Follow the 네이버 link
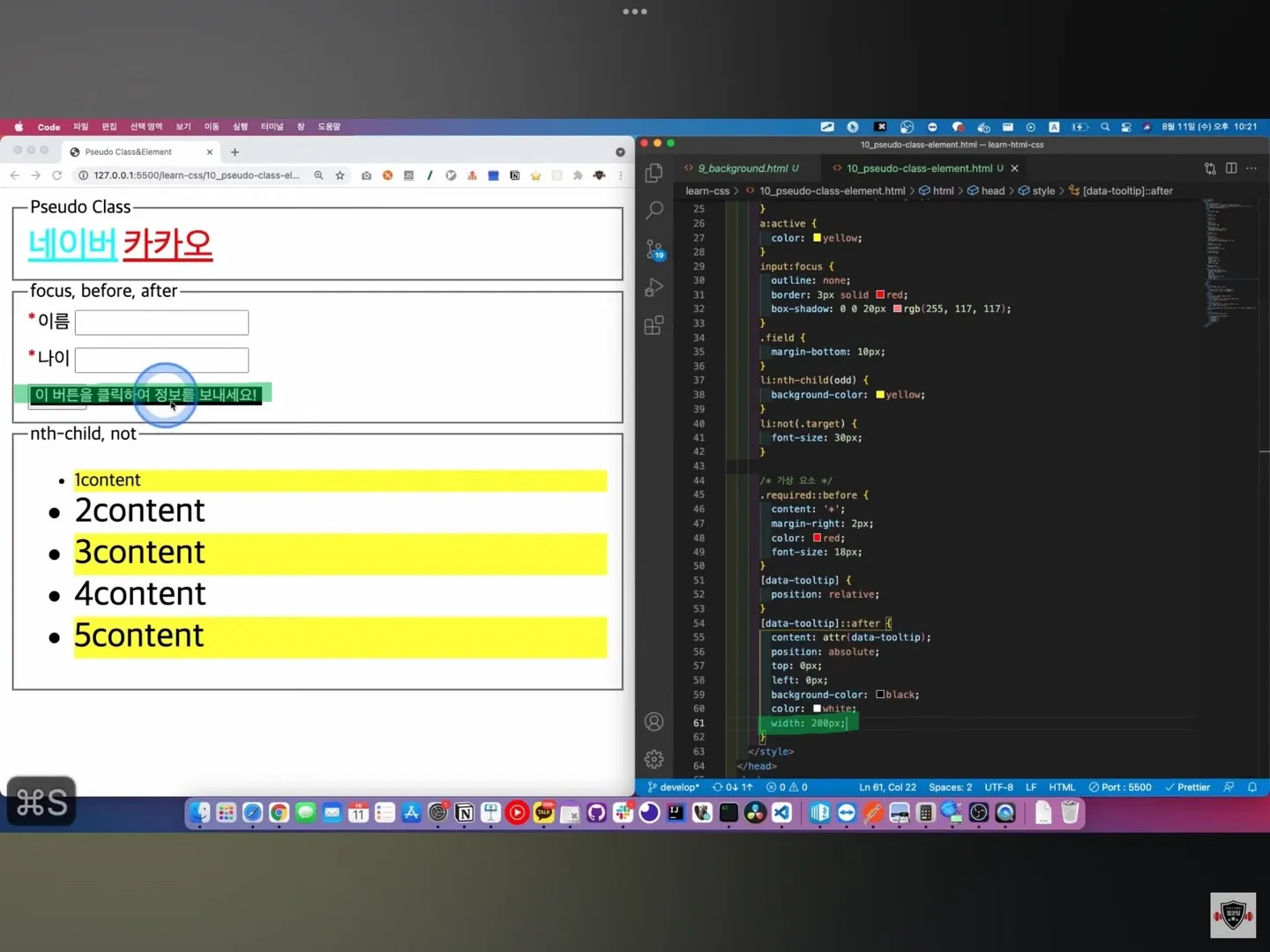 [x=72, y=244]
